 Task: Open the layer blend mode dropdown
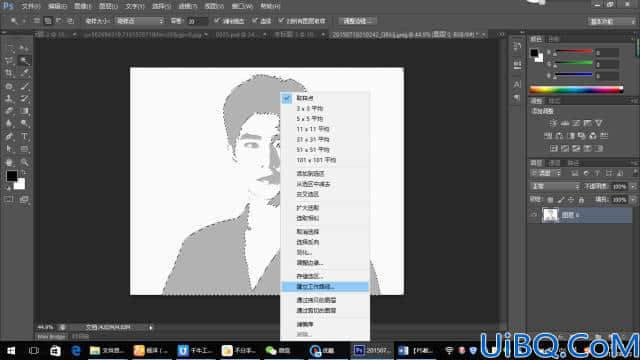555,187
